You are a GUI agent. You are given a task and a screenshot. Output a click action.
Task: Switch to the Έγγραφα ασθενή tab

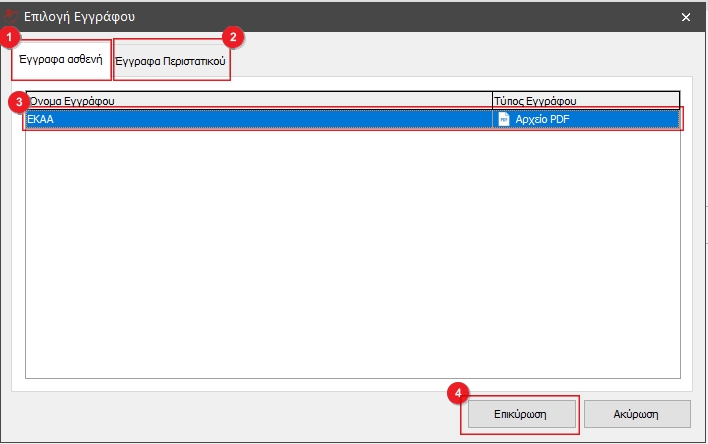(x=61, y=60)
